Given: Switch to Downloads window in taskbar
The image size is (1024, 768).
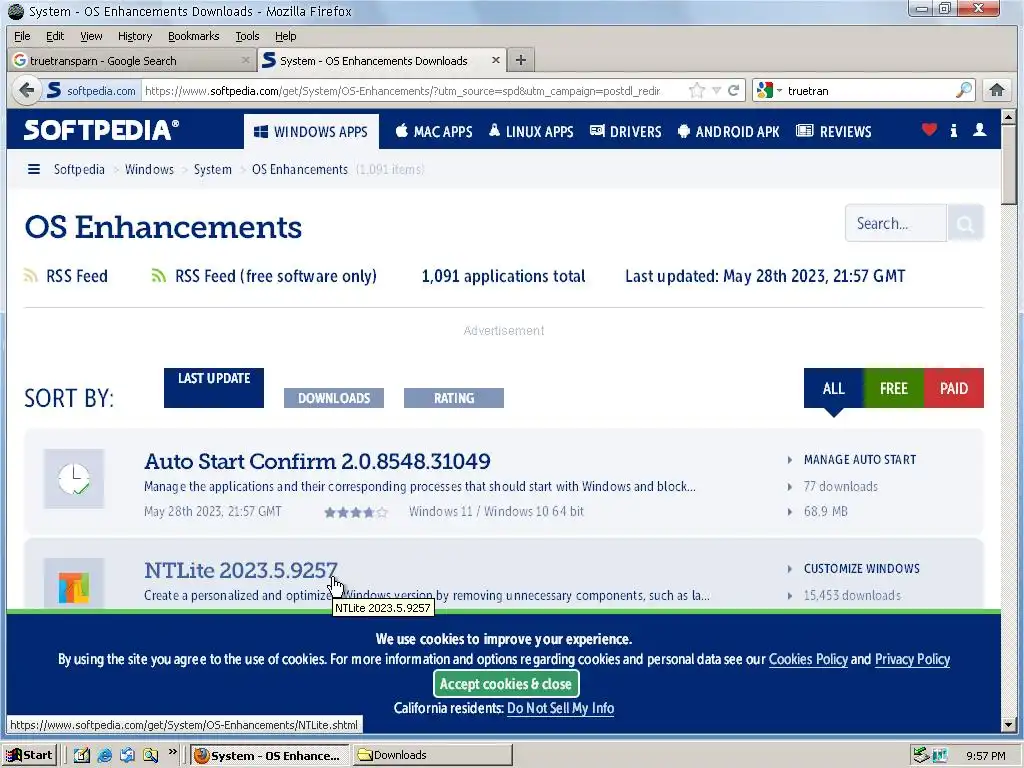Looking at the screenshot, I should coord(433,755).
